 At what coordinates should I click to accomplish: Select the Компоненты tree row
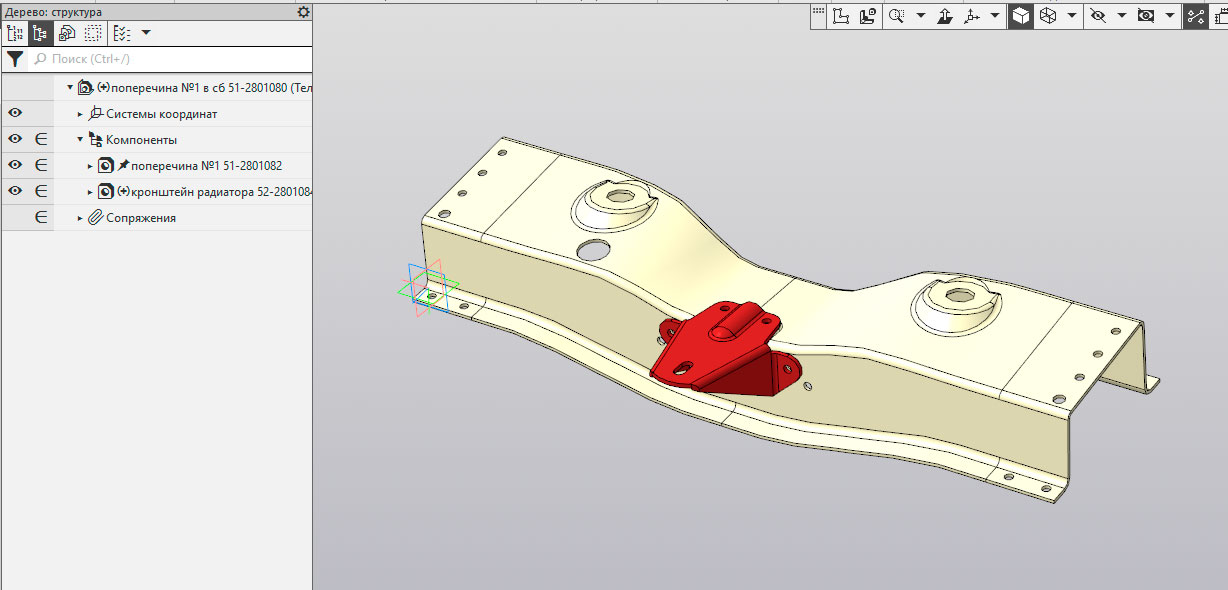coord(141,140)
